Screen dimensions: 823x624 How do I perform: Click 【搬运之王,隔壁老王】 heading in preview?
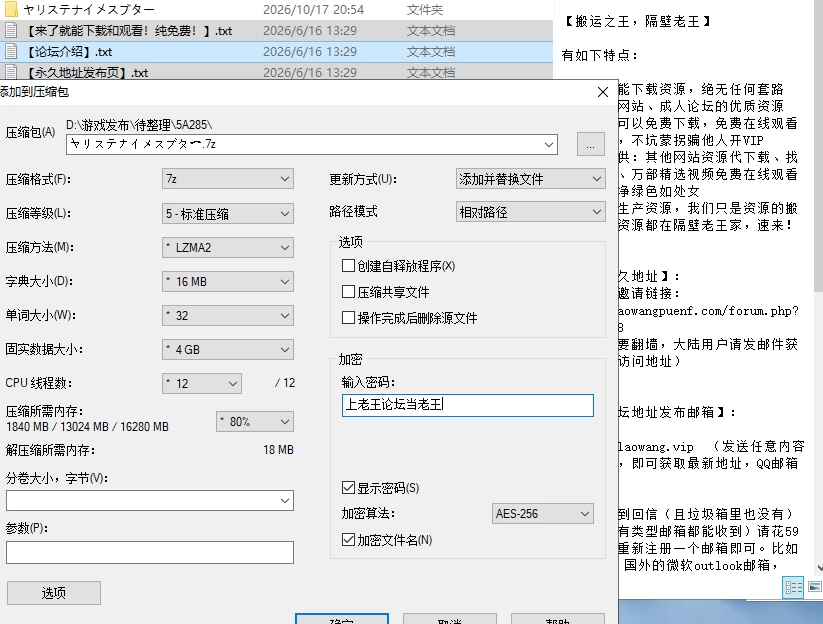pyautogui.click(x=637, y=22)
